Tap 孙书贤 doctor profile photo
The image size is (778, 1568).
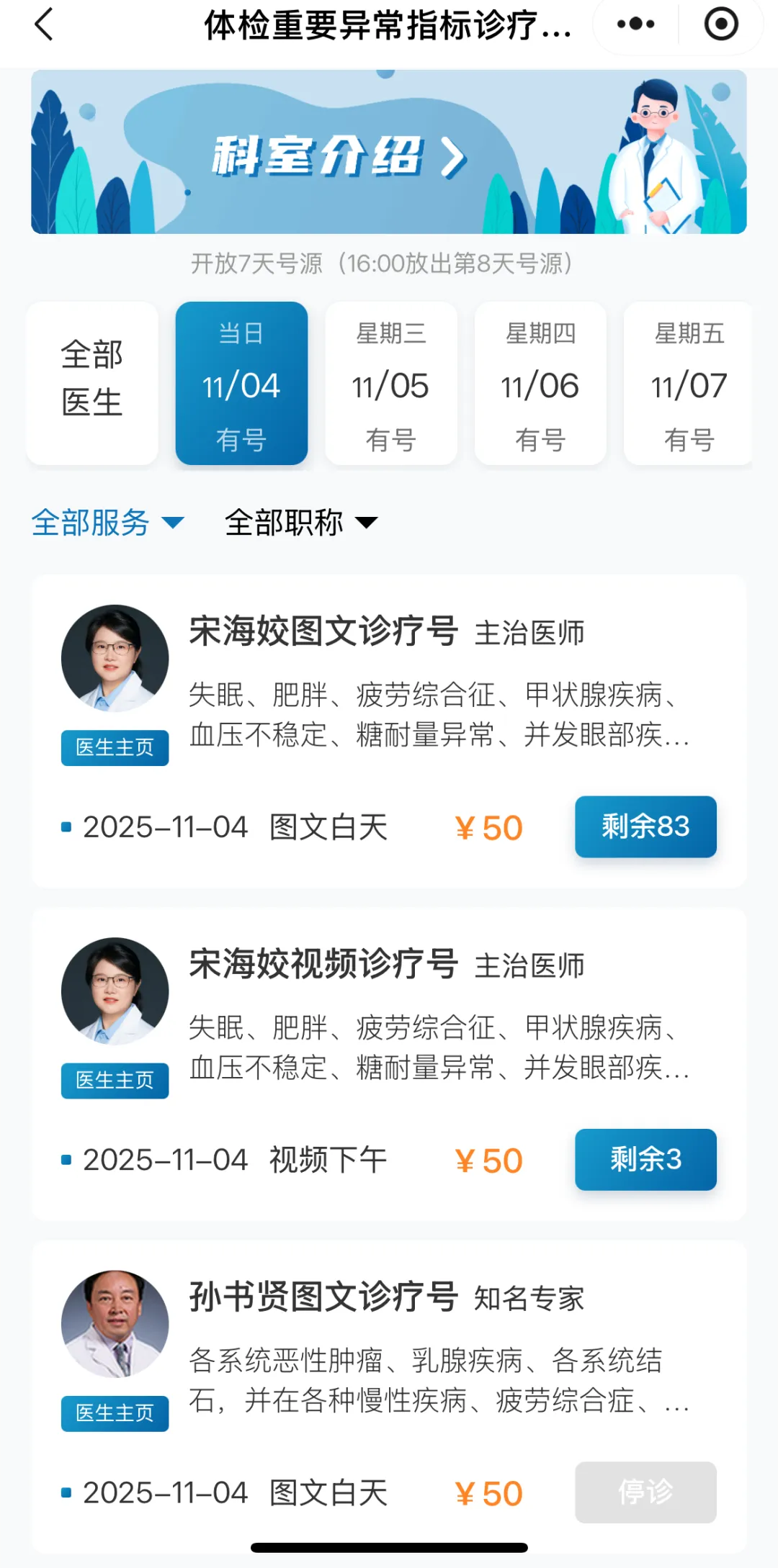pyautogui.click(x=115, y=1323)
